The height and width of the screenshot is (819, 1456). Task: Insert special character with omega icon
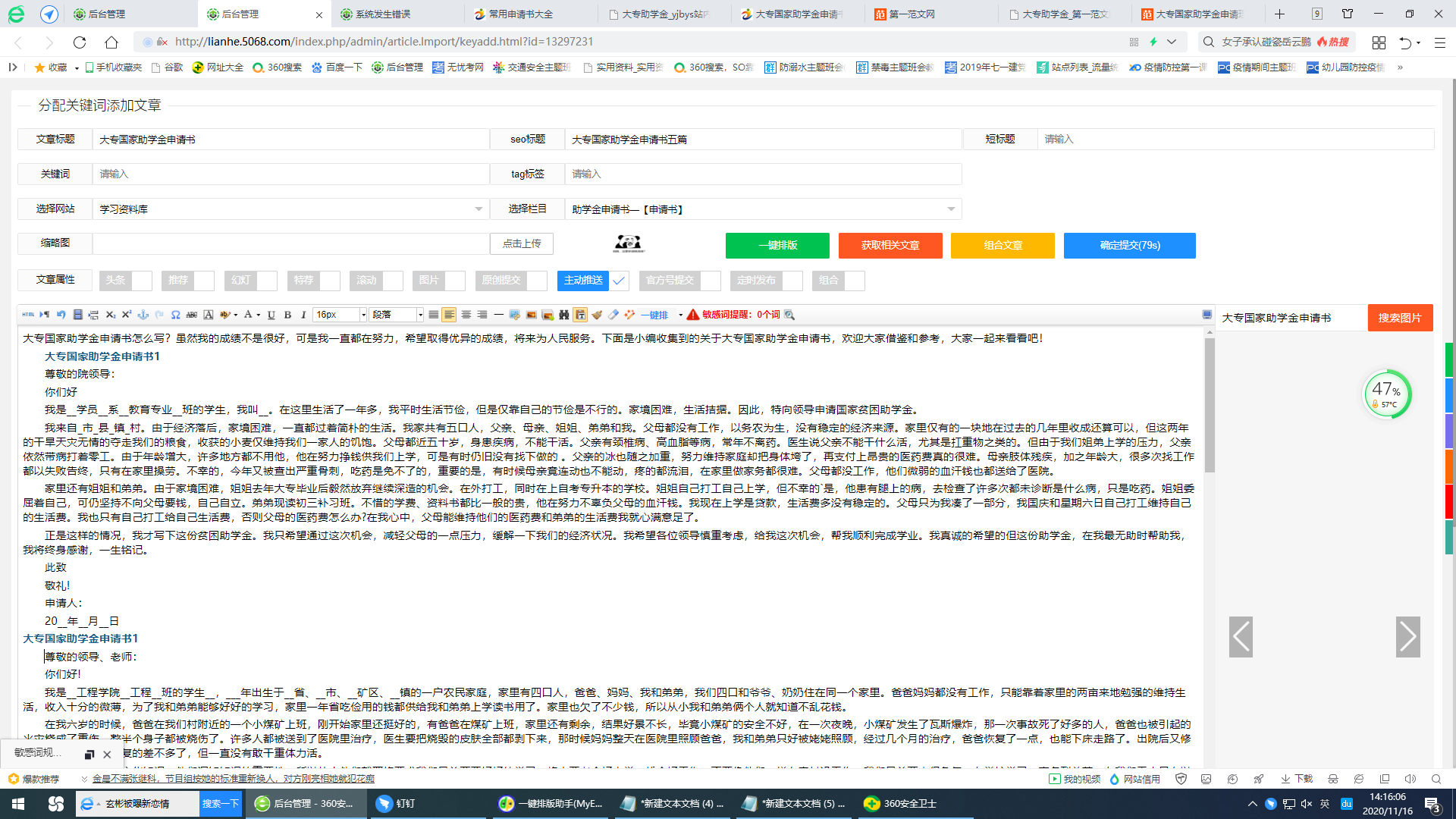175,315
